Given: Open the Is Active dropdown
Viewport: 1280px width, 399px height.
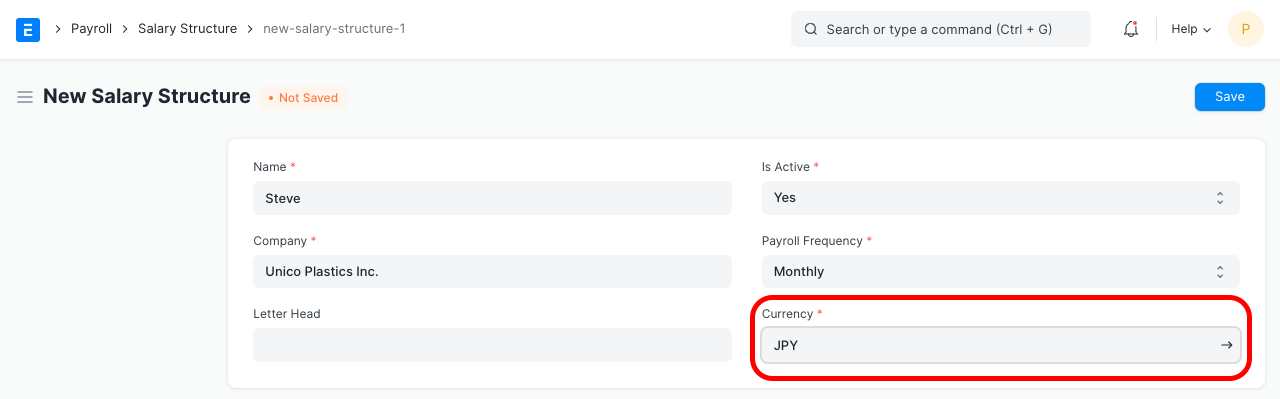Looking at the screenshot, I should [1001, 198].
